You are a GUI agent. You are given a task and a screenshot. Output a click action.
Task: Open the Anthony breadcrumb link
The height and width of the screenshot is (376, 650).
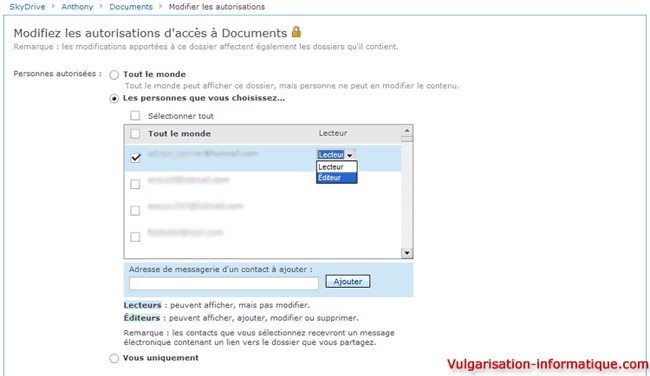pyautogui.click(x=77, y=7)
